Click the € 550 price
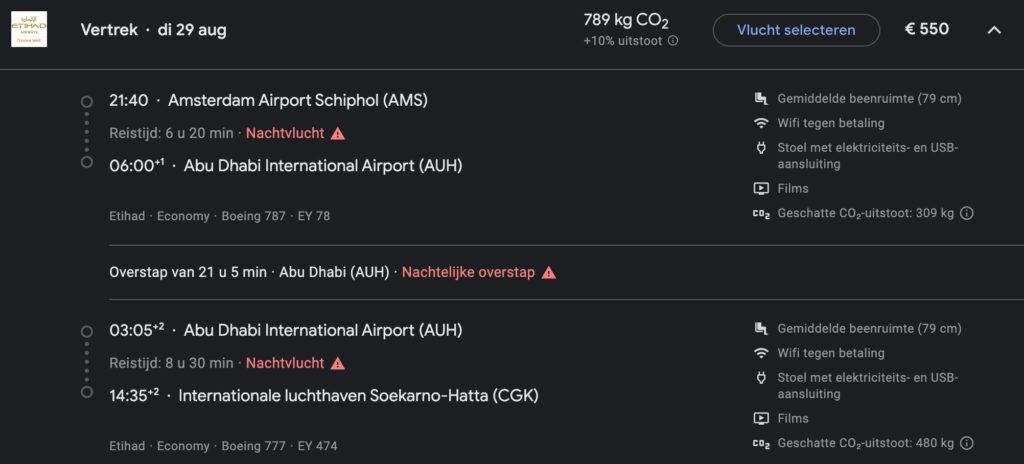Image resolution: width=1024 pixels, height=464 pixels. pos(926,29)
